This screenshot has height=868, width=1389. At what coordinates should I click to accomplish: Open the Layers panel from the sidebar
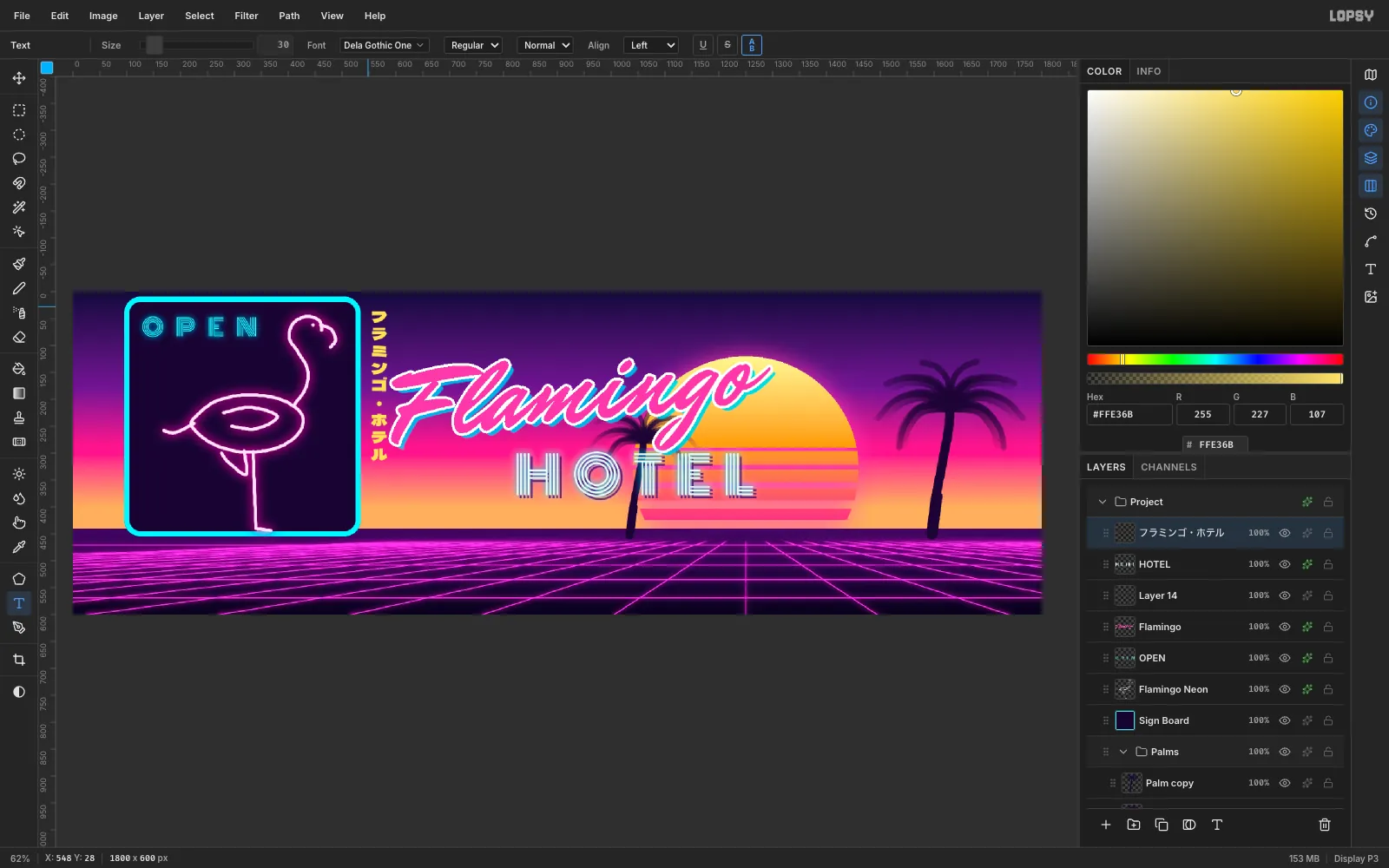tap(1371, 158)
